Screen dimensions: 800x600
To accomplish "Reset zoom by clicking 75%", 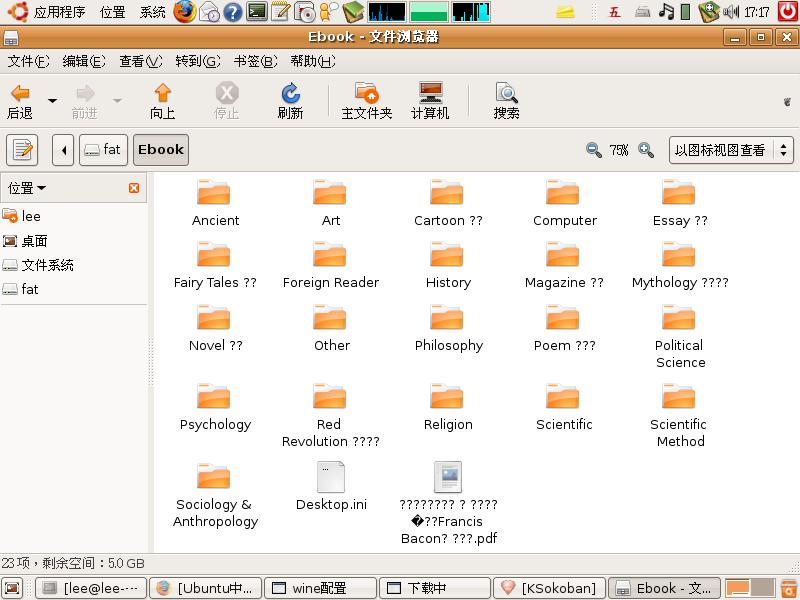I will tap(619, 150).
